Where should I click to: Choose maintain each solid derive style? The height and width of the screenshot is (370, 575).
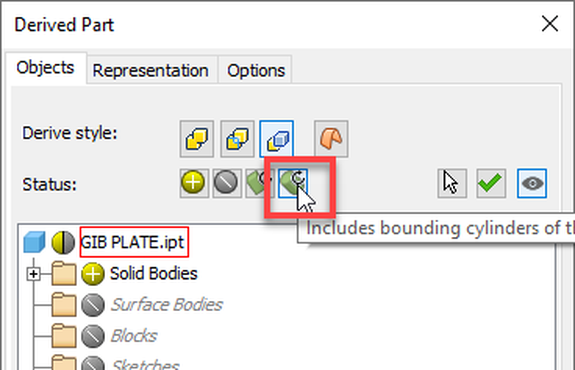(277, 139)
